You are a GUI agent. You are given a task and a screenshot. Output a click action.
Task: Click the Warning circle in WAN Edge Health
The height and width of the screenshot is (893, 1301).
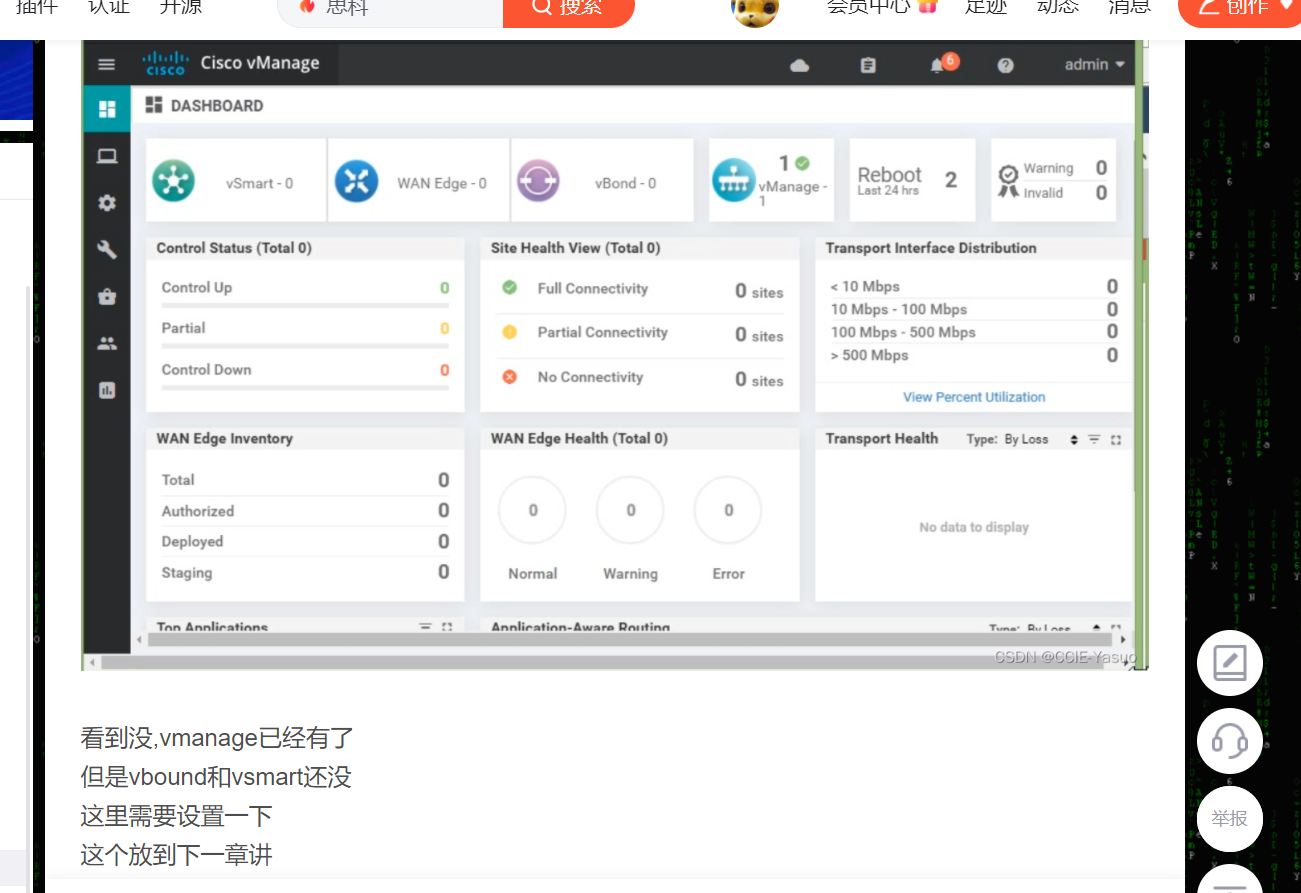pyautogui.click(x=630, y=510)
